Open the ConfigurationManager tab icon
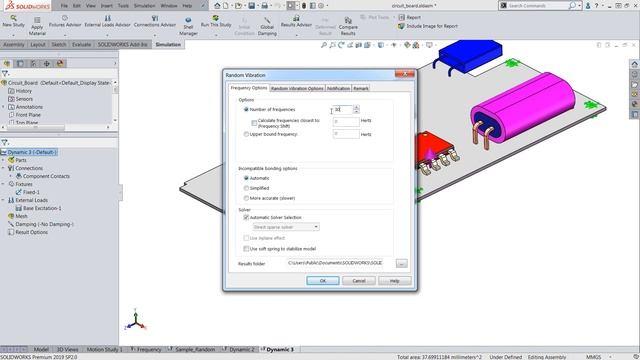The image size is (640, 360). (x=33, y=63)
